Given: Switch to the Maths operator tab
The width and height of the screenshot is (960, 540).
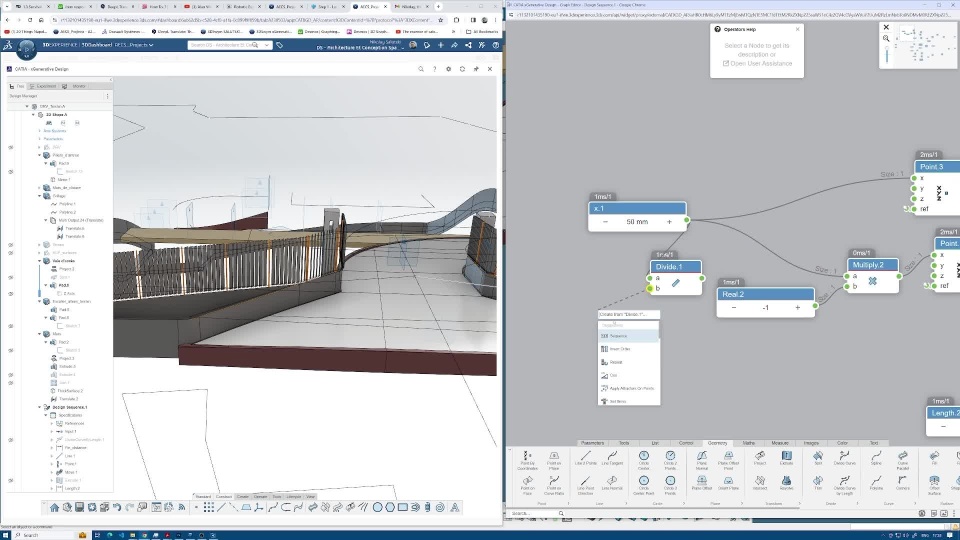Looking at the screenshot, I should [748, 442].
